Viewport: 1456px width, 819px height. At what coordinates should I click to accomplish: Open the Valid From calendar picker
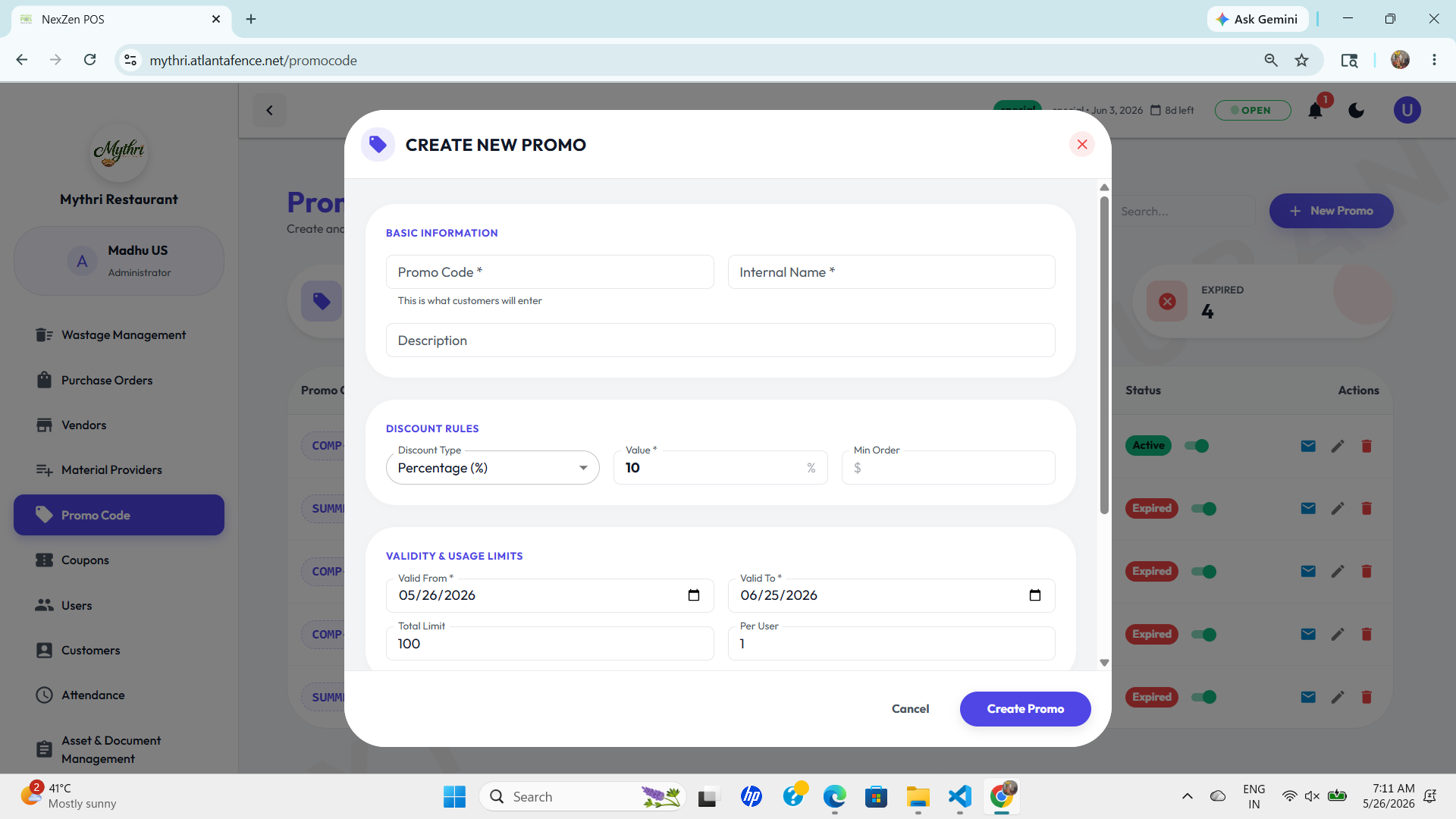pos(693,595)
